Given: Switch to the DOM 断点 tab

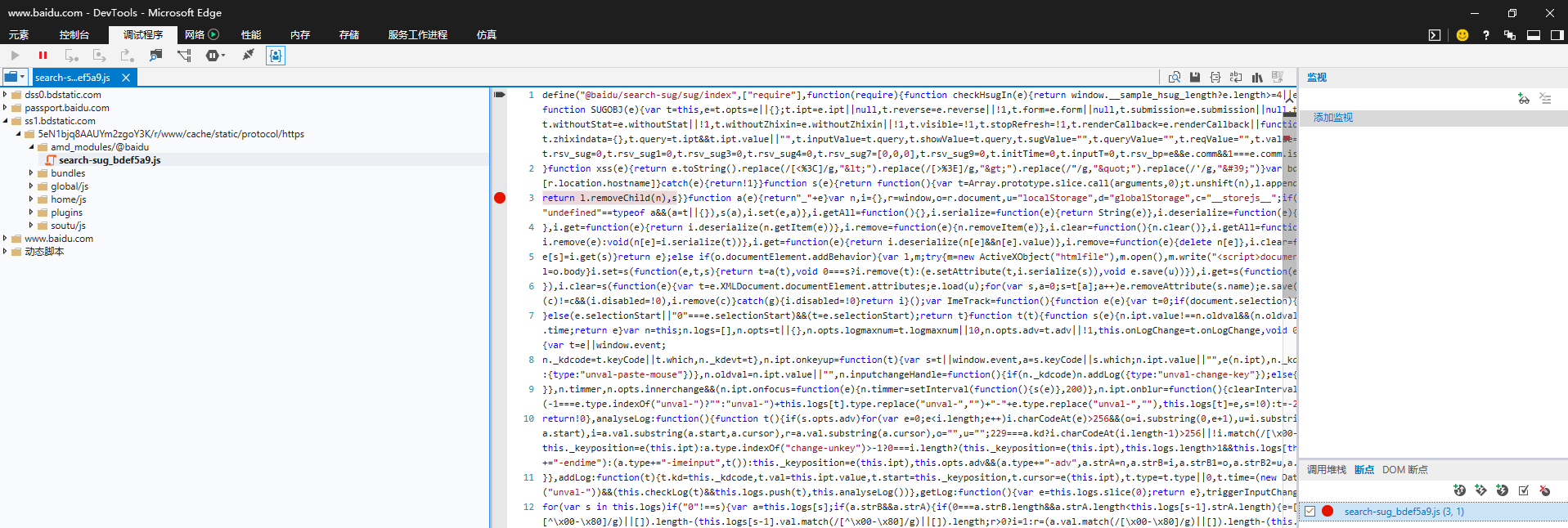Looking at the screenshot, I should (1405, 470).
